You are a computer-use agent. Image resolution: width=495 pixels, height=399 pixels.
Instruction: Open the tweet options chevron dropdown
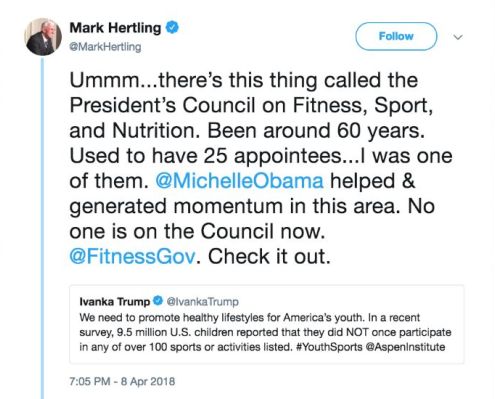(x=458, y=37)
